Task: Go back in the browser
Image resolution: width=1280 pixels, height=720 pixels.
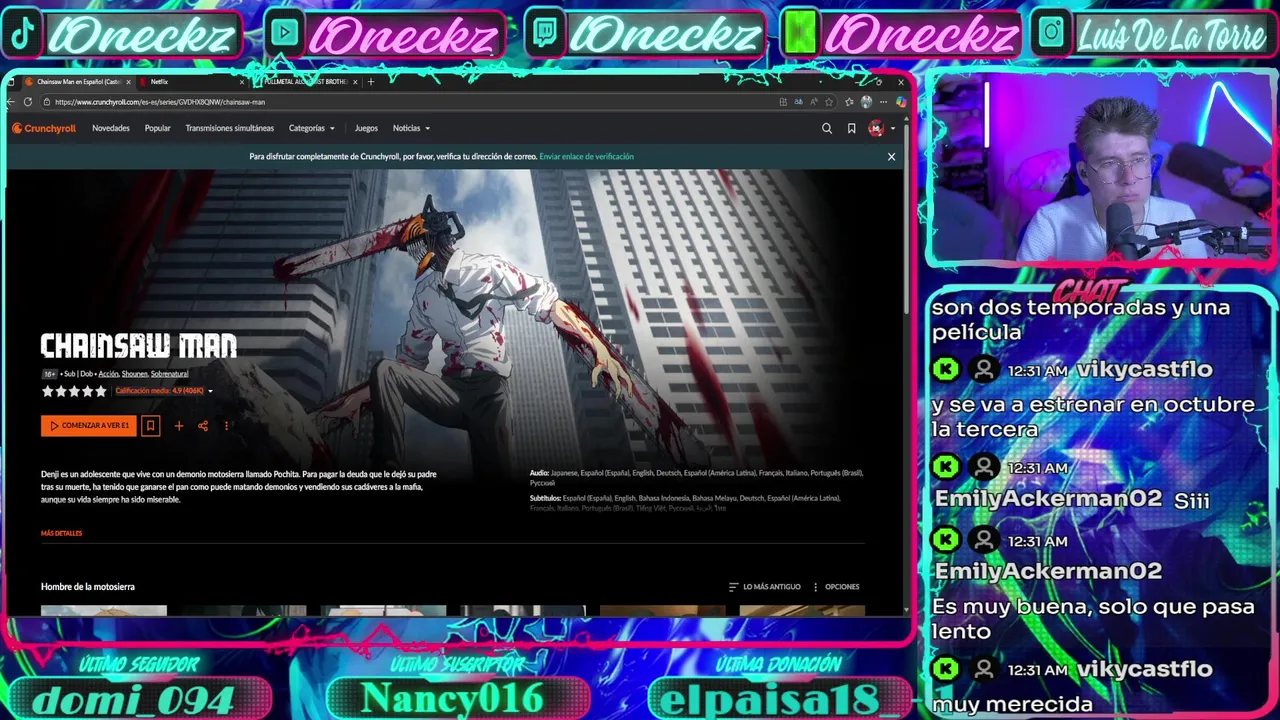Action: [x=12, y=102]
